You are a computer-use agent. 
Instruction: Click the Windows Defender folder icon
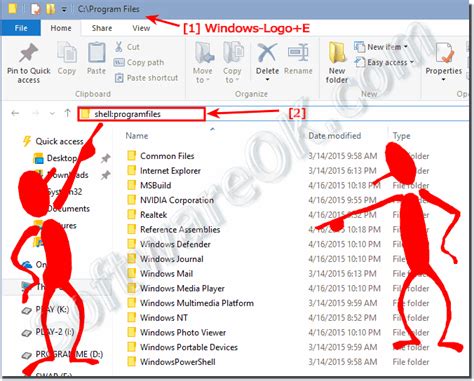pyautogui.click(x=132, y=244)
